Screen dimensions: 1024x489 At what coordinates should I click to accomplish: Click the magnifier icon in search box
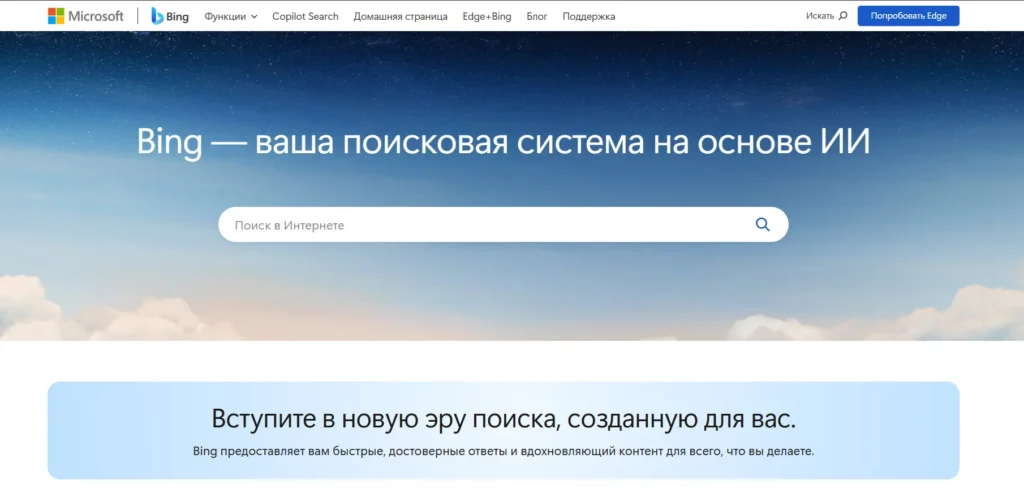click(762, 225)
